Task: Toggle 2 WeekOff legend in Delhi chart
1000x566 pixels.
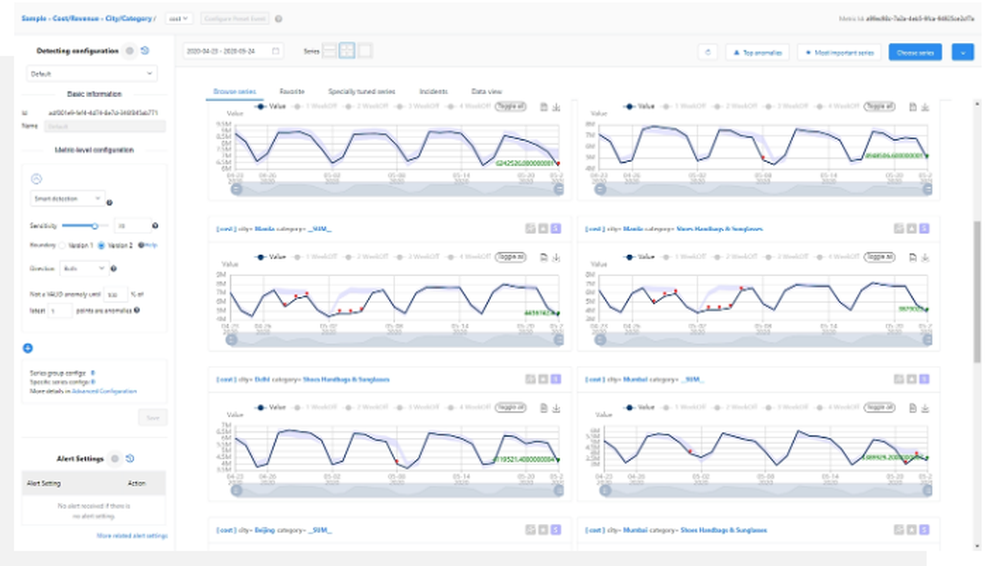Action: pyautogui.click(x=366, y=408)
